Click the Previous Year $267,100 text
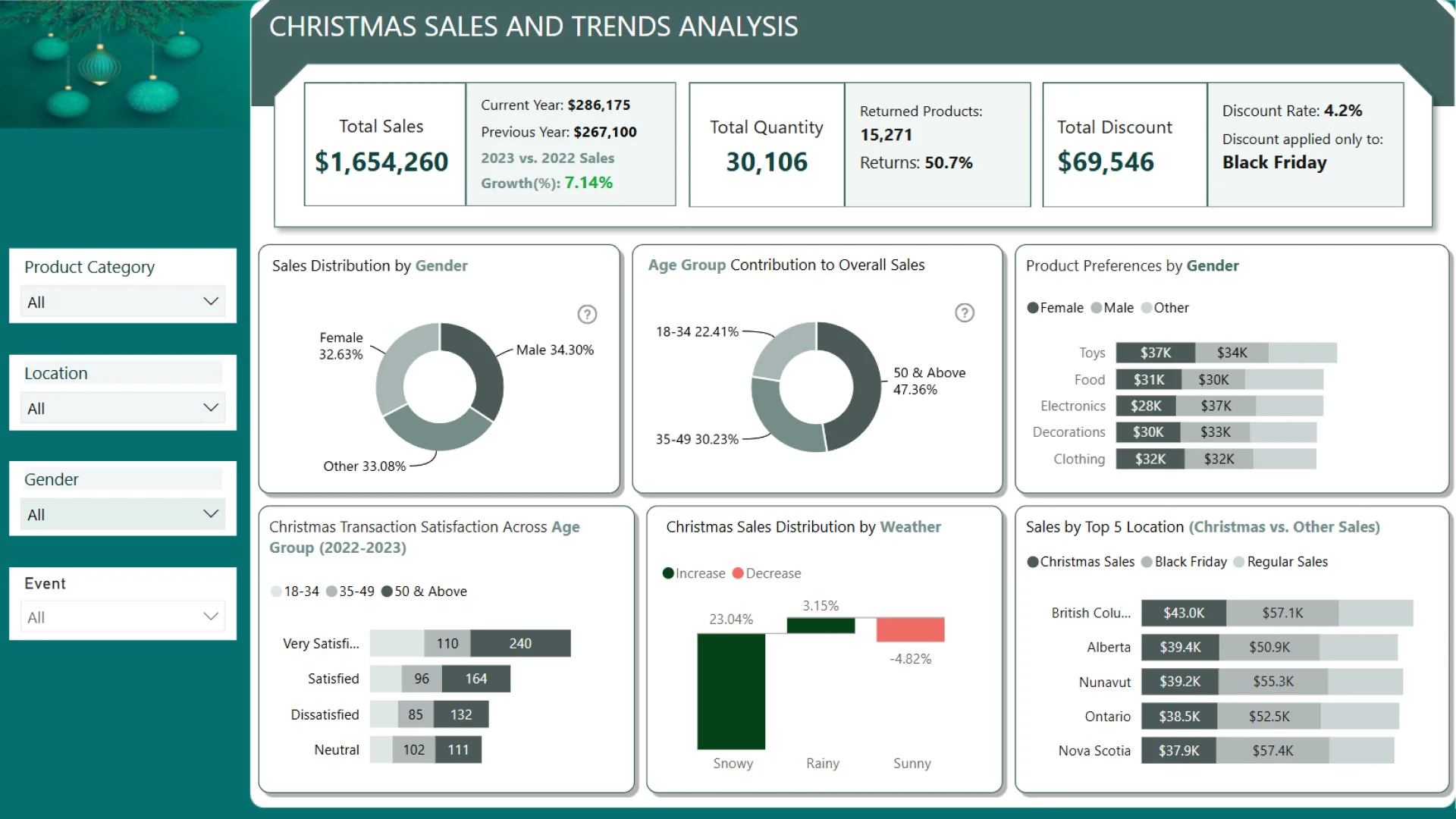The width and height of the screenshot is (1456, 819). pyautogui.click(x=559, y=132)
